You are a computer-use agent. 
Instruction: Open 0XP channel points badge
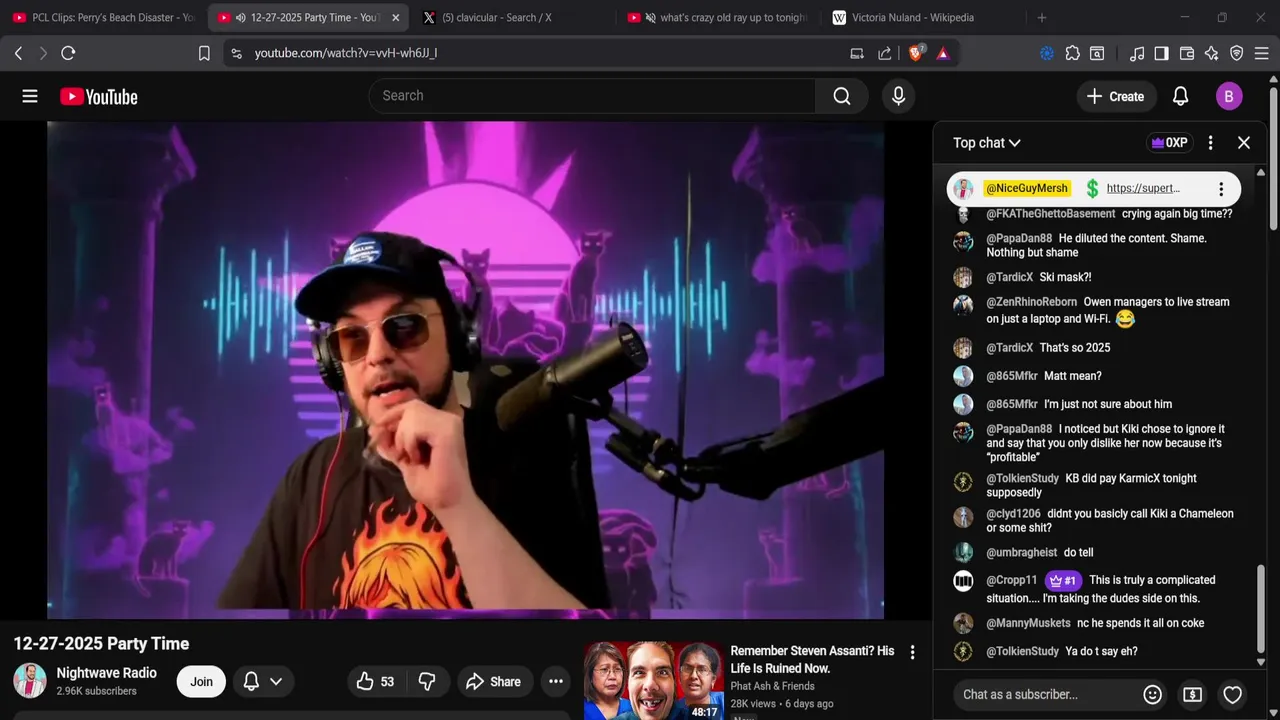click(1169, 143)
